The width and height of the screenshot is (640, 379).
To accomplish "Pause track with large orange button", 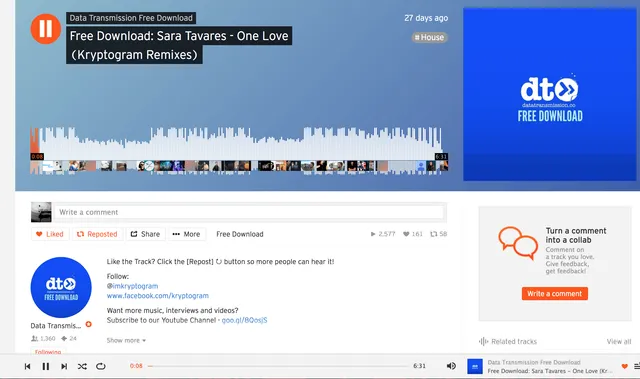I will 46,29.
